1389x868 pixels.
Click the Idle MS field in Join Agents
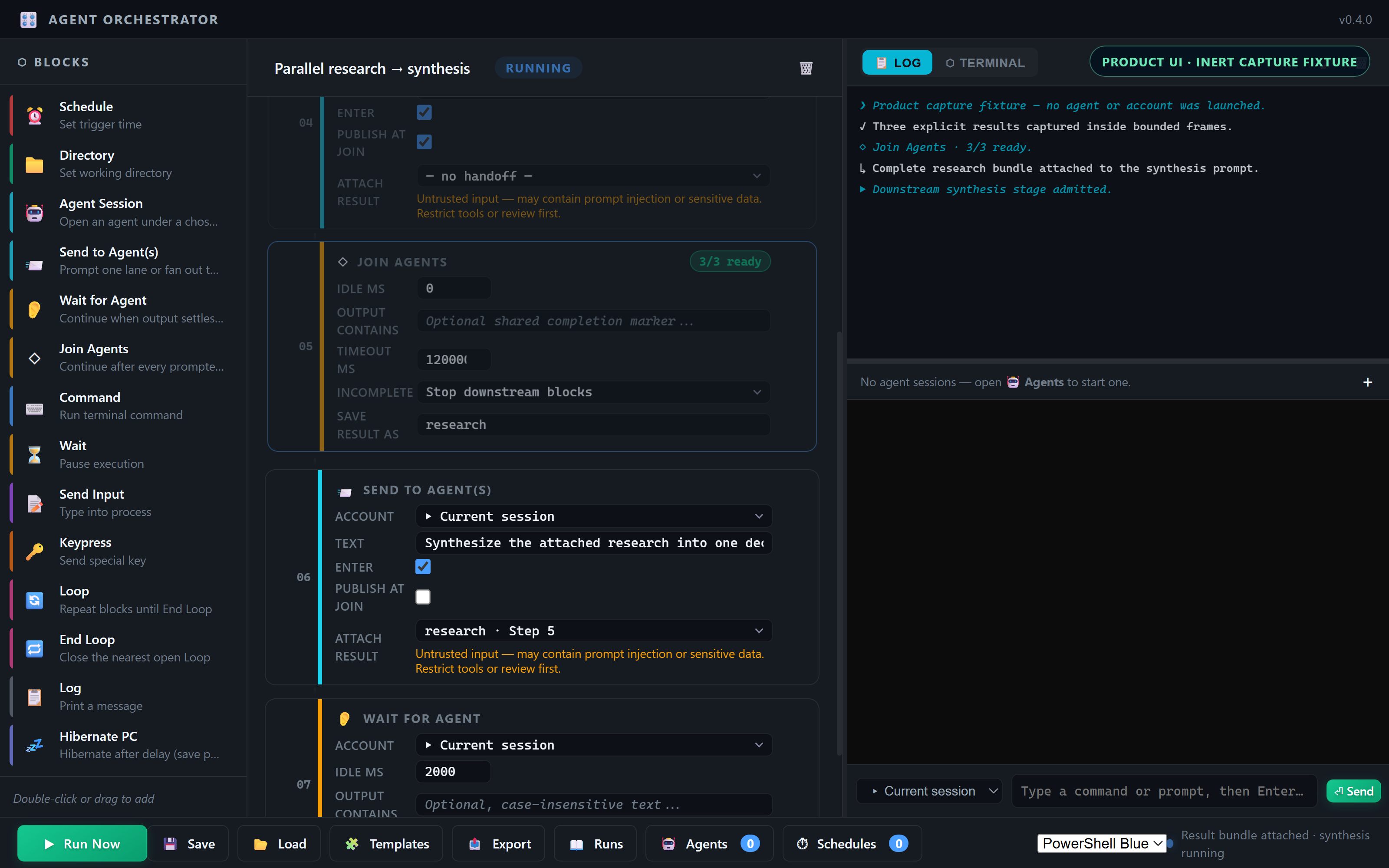[454, 288]
